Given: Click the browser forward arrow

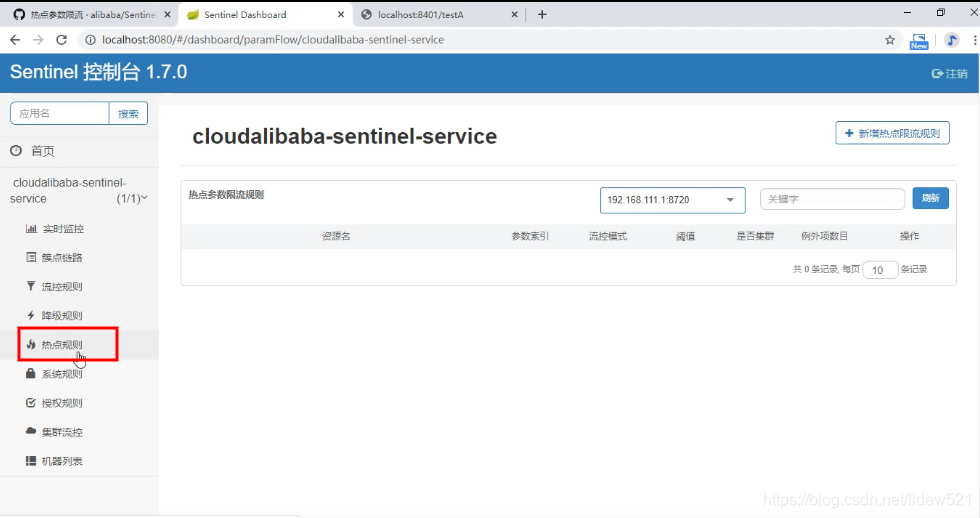Looking at the screenshot, I should [x=38, y=40].
